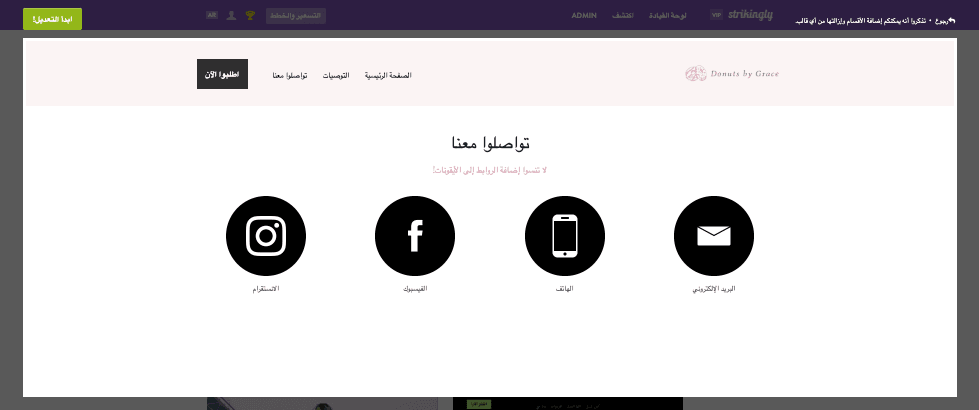
Task: Click the تواصلوا معنا section heading
Action: (490, 143)
